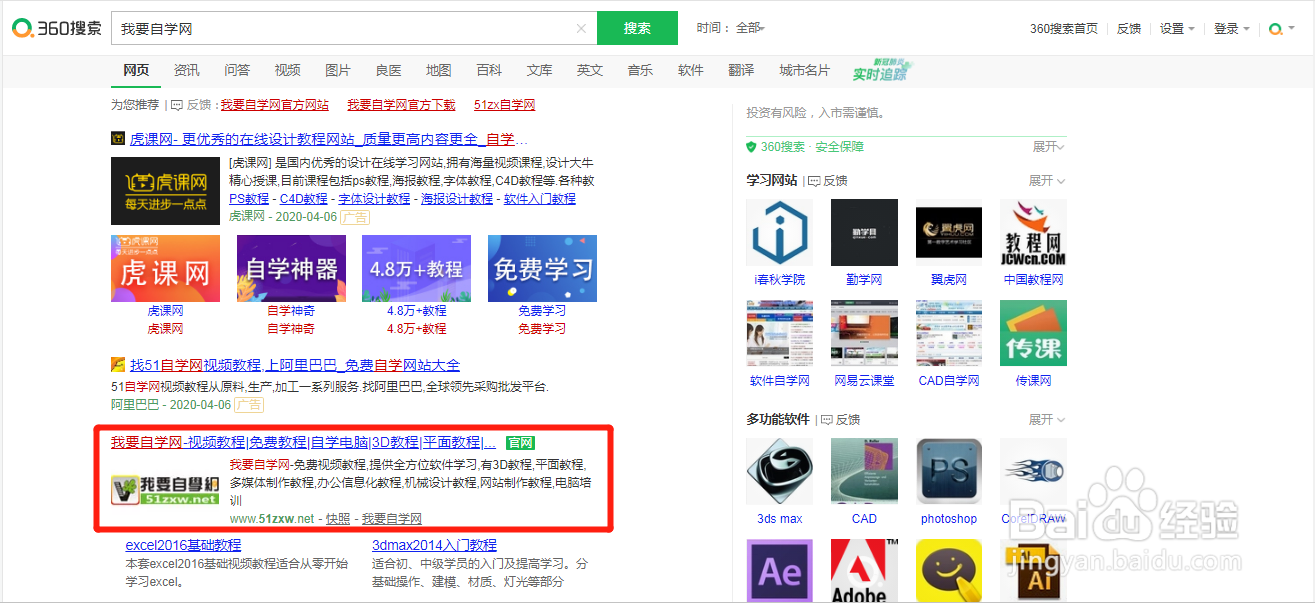Switch to the 音乐 tab
The image size is (1315, 606).
tap(640, 70)
